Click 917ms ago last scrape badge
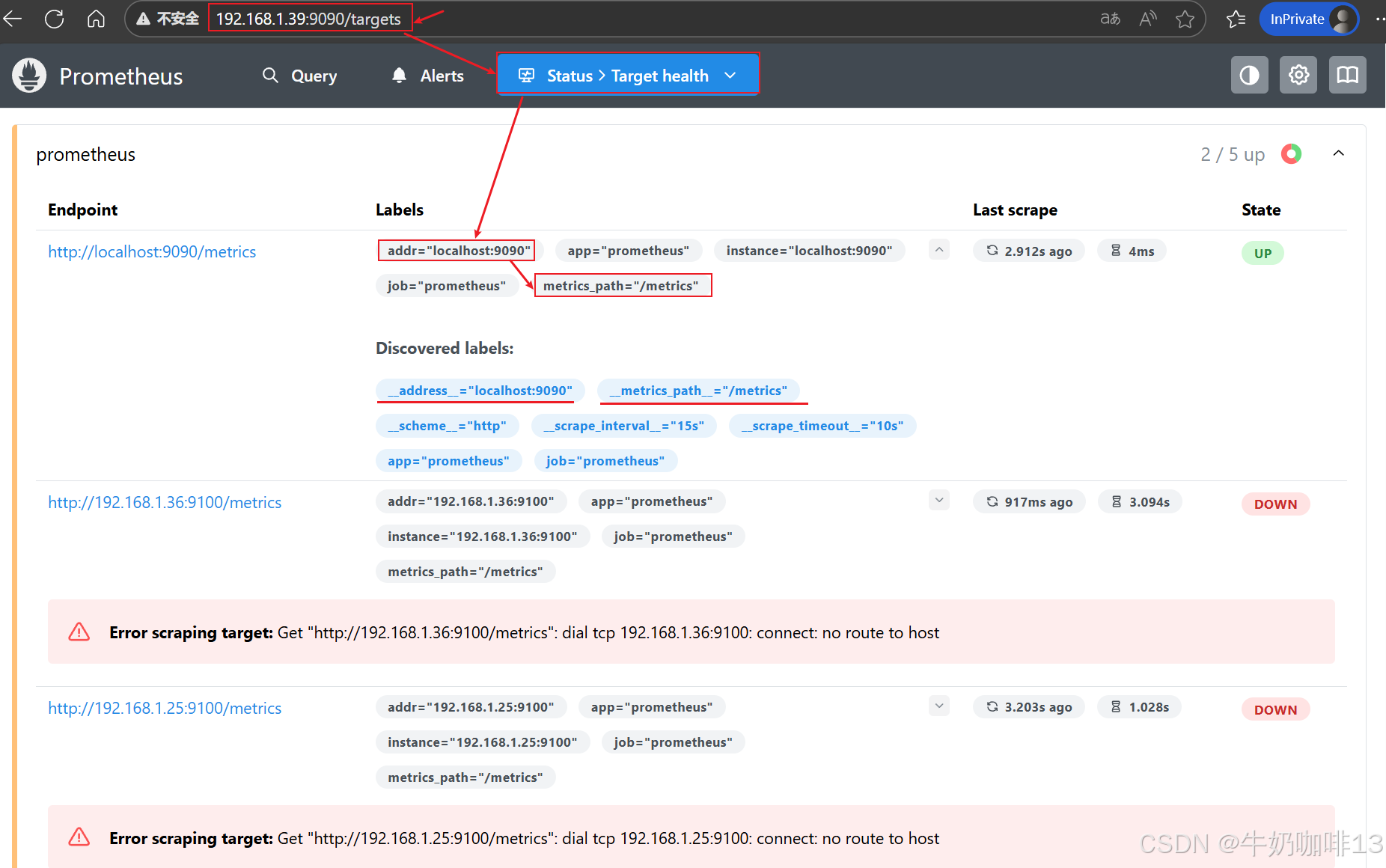 pos(1029,502)
